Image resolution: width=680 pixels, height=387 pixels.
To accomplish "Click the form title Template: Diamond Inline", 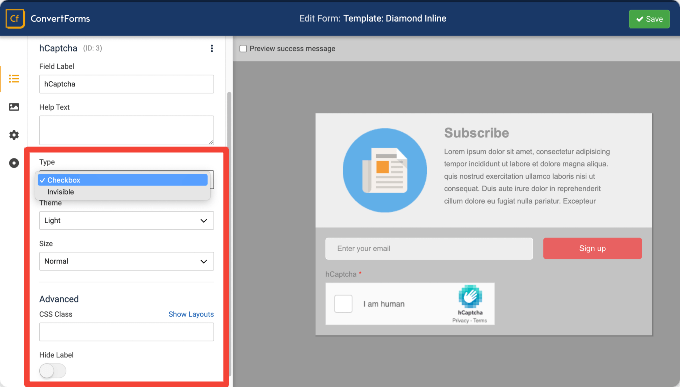I will [395, 19].
